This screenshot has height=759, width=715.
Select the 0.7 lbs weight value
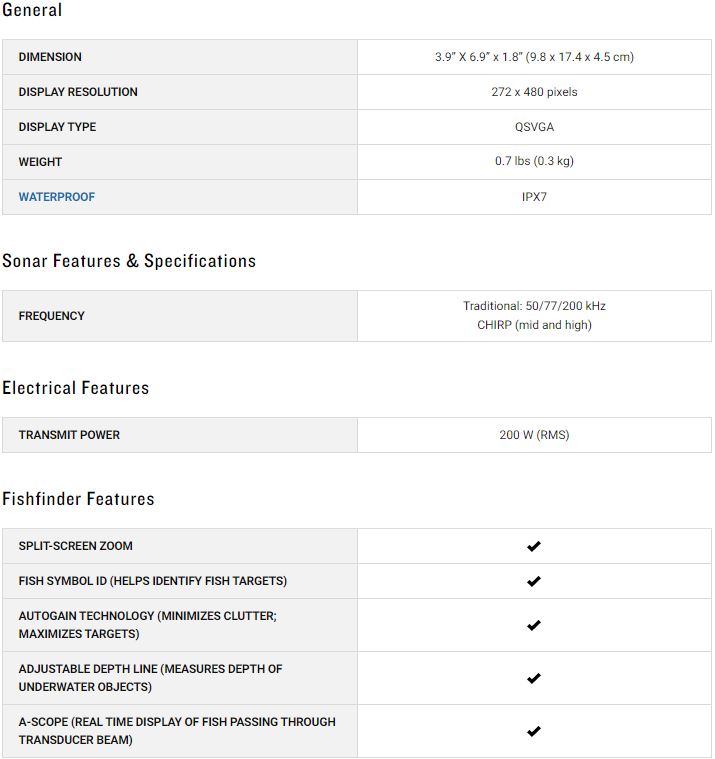[534, 161]
